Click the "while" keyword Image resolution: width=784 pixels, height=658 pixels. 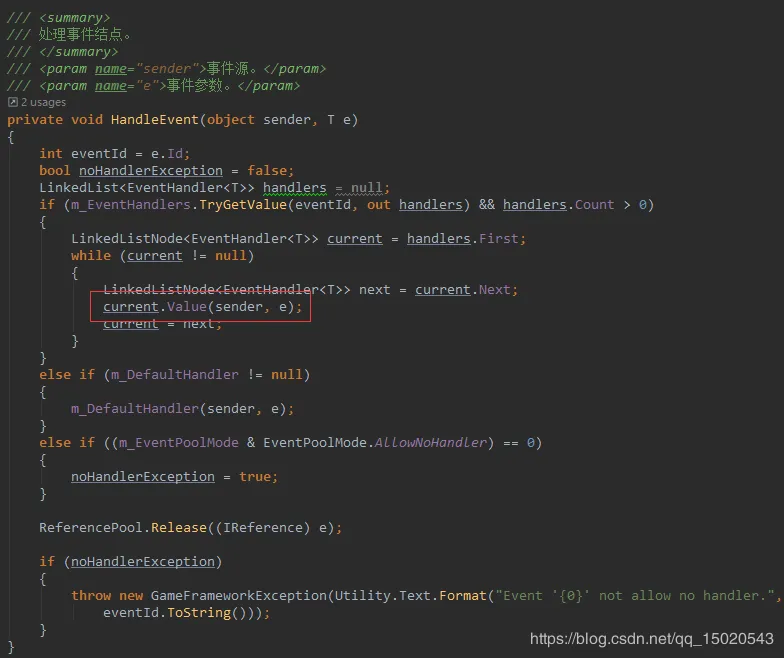pos(91,256)
